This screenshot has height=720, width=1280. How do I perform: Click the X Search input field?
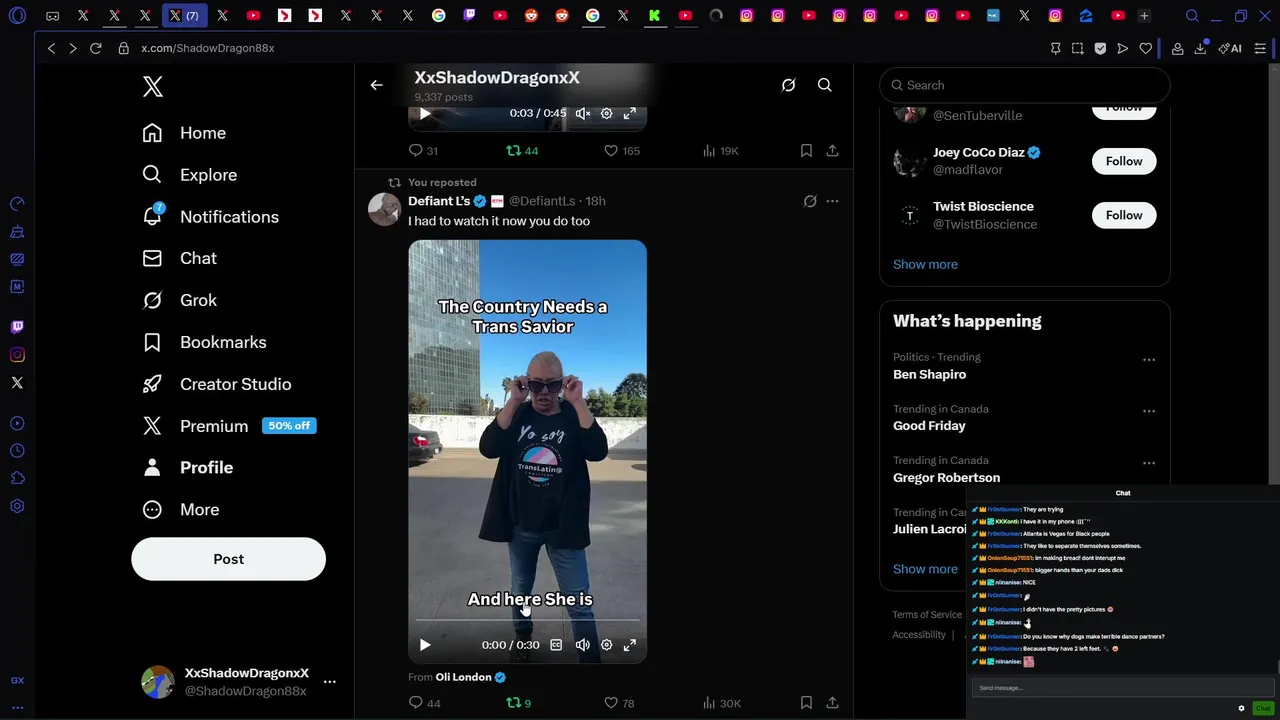pyautogui.click(x=1025, y=86)
